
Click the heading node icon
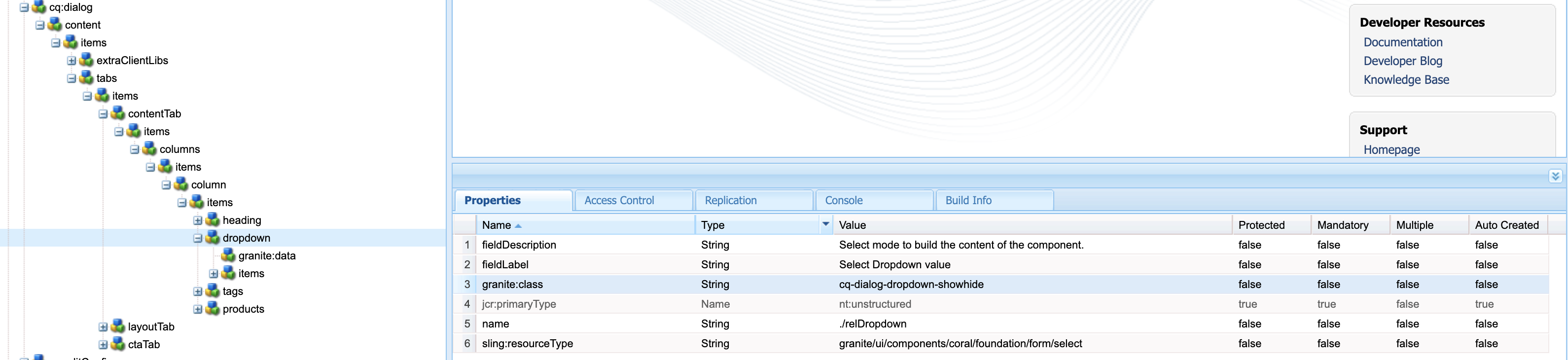213,220
